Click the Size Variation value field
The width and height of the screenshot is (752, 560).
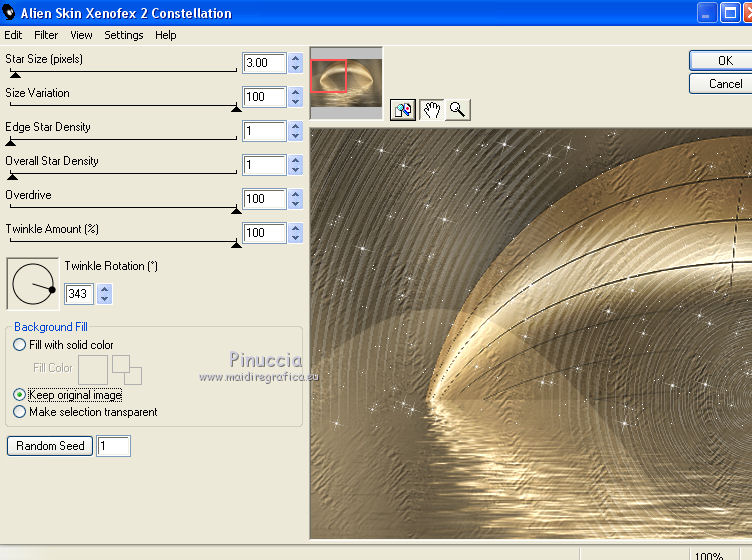click(x=265, y=97)
